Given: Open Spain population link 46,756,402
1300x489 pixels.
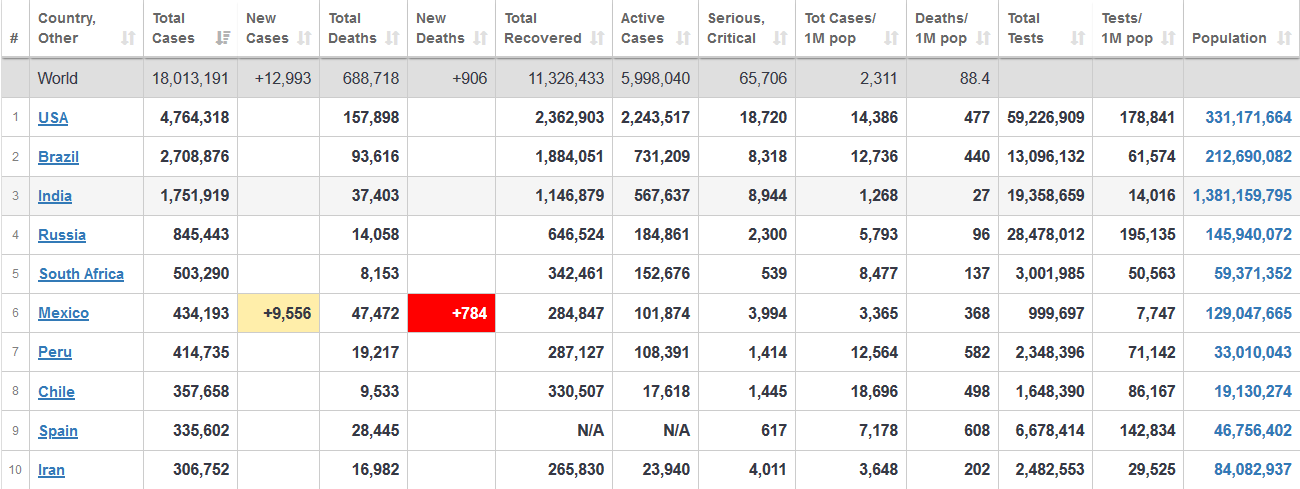Looking at the screenshot, I should (x=1253, y=431).
